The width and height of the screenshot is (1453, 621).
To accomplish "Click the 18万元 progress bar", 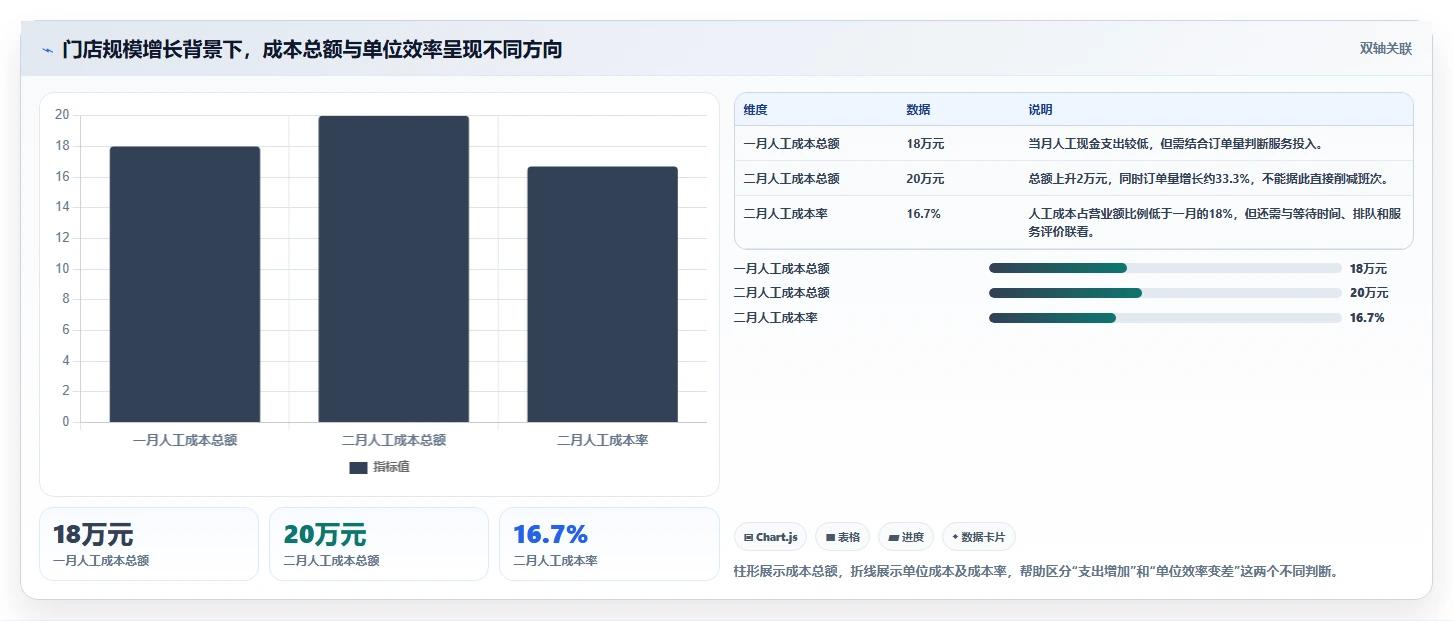I will coord(1165,268).
